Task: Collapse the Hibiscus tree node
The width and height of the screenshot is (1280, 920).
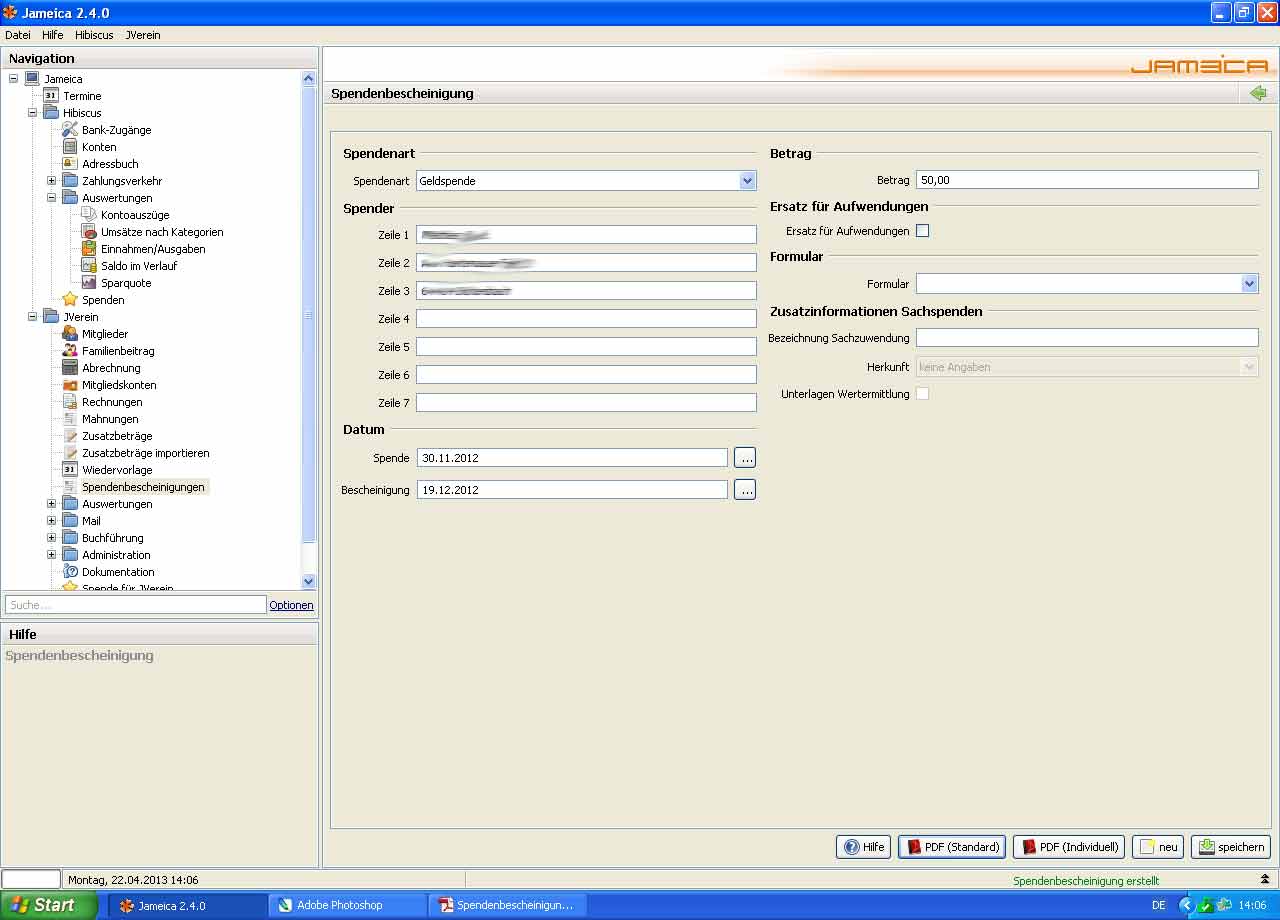Action: 32,113
